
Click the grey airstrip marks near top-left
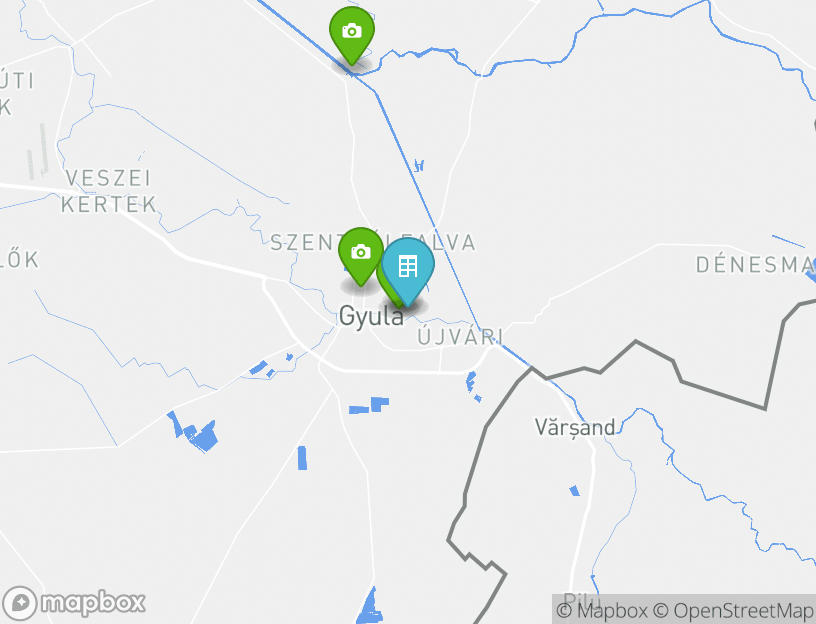[x=37, y=151]
